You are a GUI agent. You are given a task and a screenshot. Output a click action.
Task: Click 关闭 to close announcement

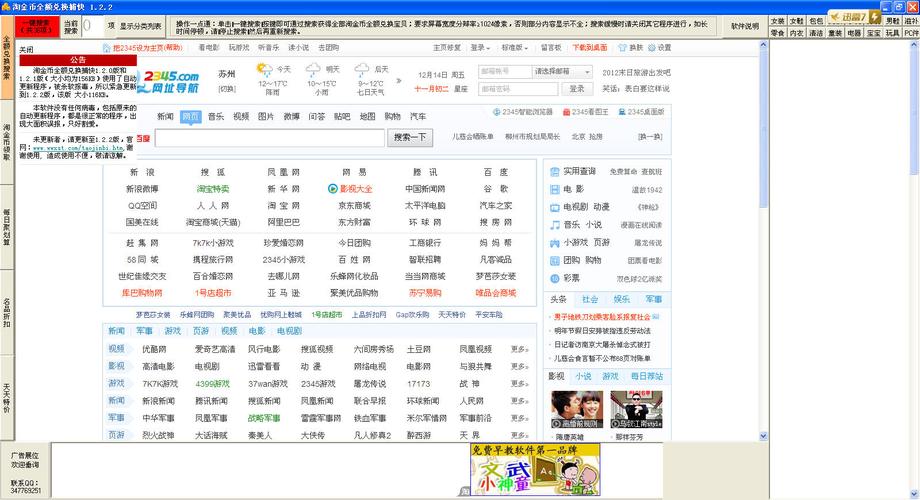[26, 50]
